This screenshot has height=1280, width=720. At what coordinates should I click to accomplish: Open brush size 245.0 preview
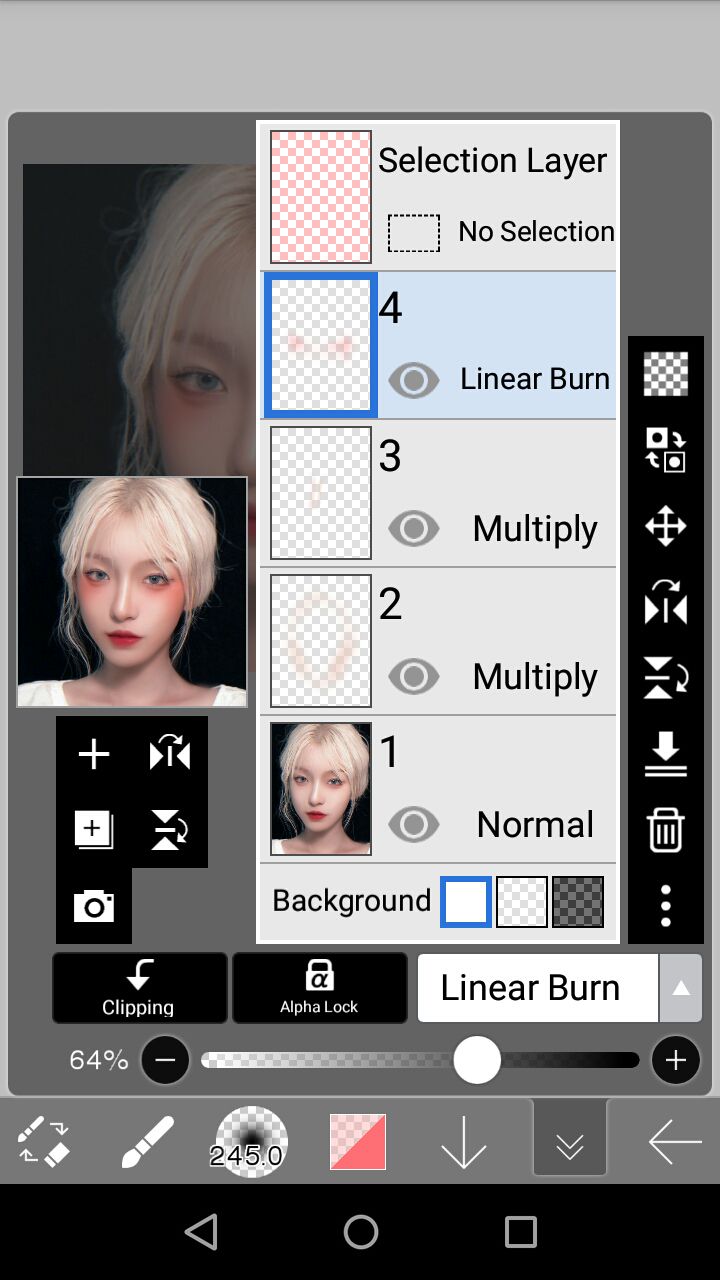(x=251, y=1141)
